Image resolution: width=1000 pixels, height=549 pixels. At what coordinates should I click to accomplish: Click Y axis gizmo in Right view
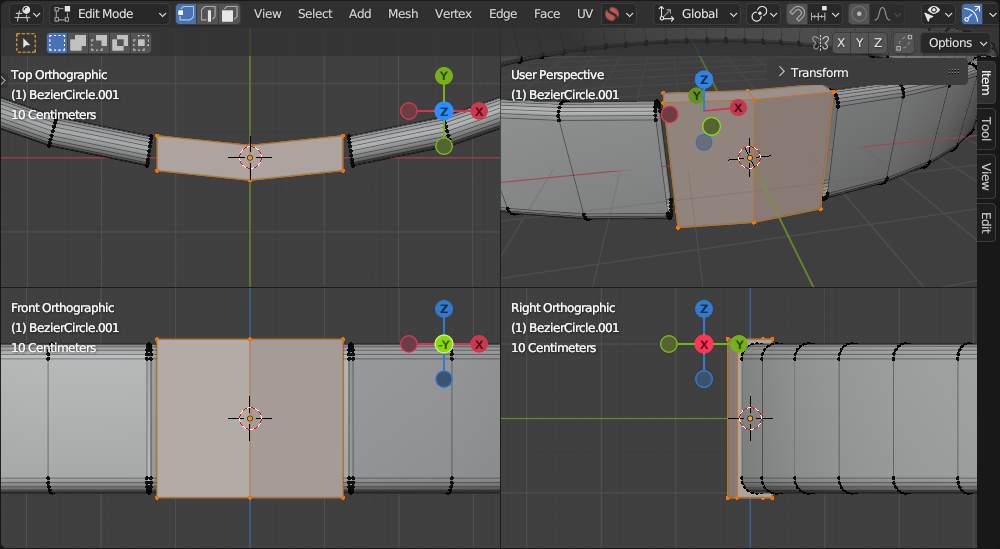(739, 344)
